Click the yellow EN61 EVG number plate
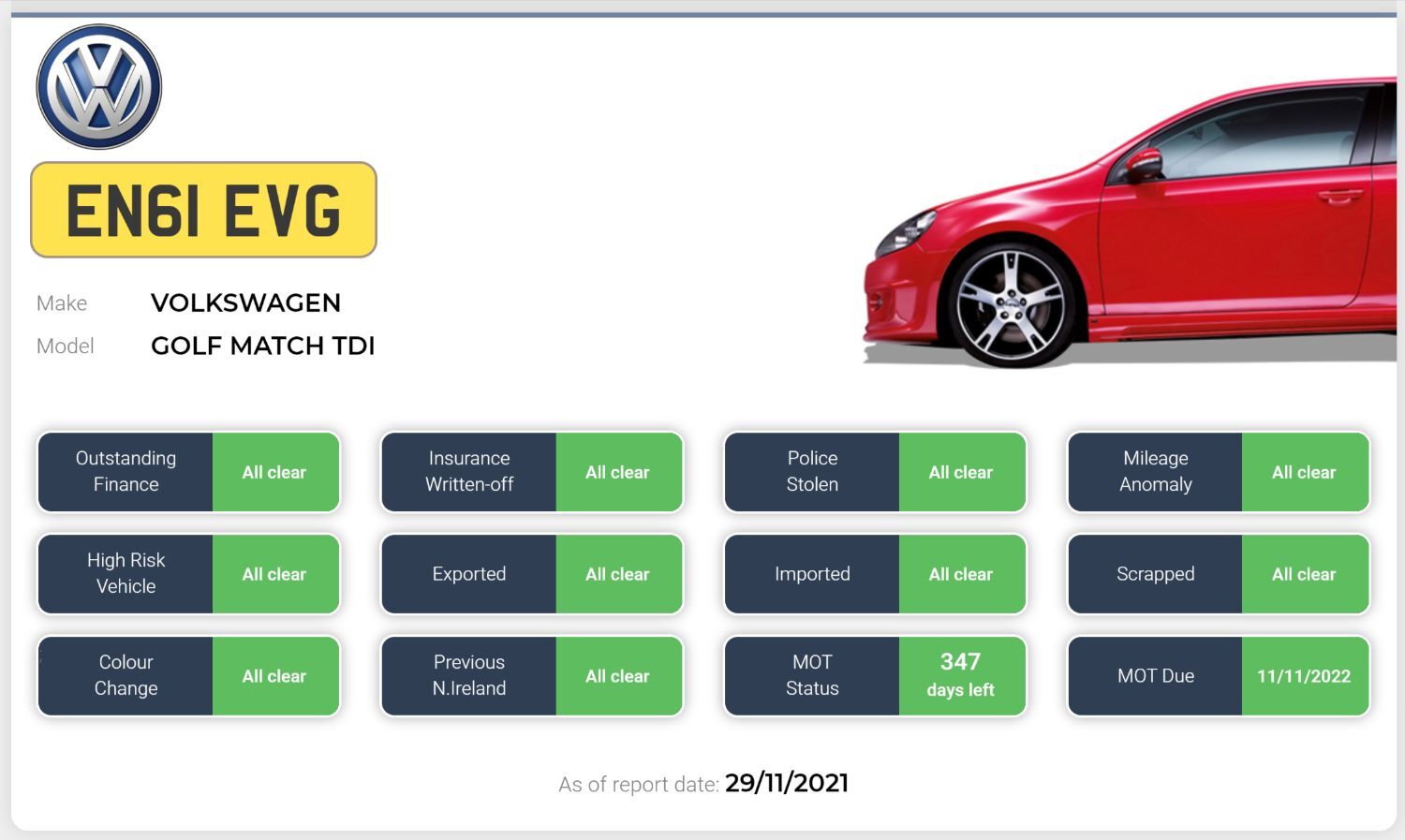The width and height of the screenshot is (1405, 840). click(203, 210)
